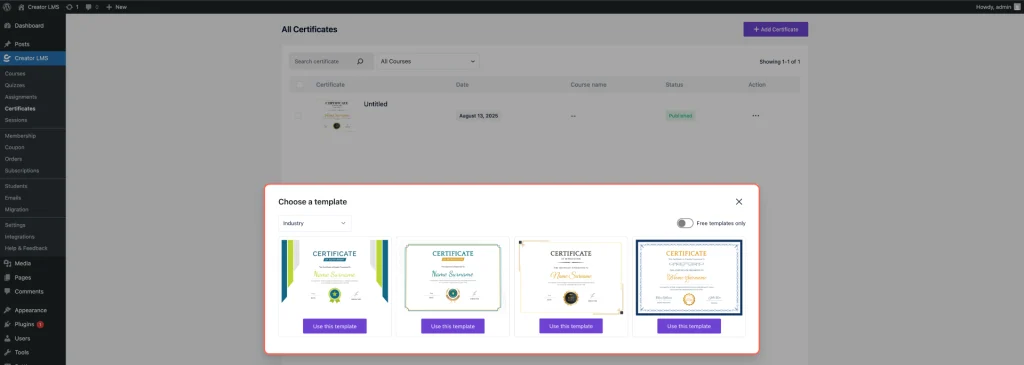
Task: Tick the select-all checkbox in table header
Action: click(300, 84)
